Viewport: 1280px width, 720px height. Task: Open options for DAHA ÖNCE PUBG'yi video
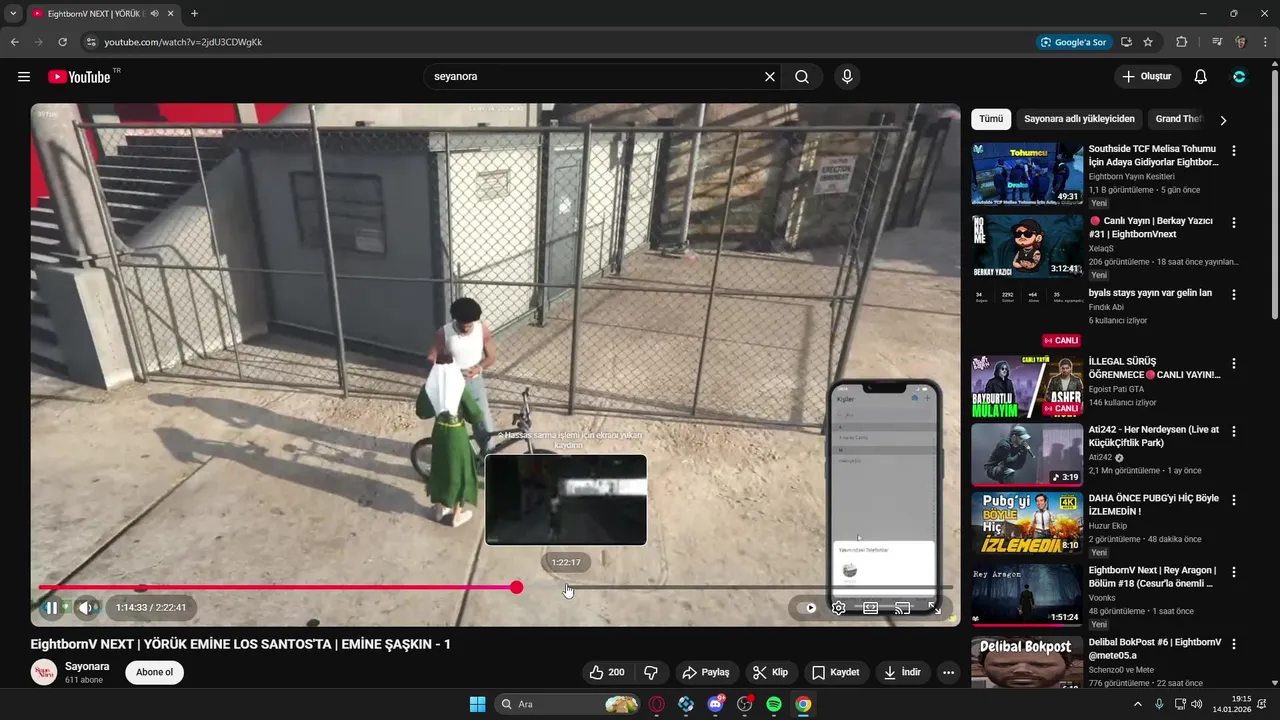pyautogui.click(x=1234, y=501)
